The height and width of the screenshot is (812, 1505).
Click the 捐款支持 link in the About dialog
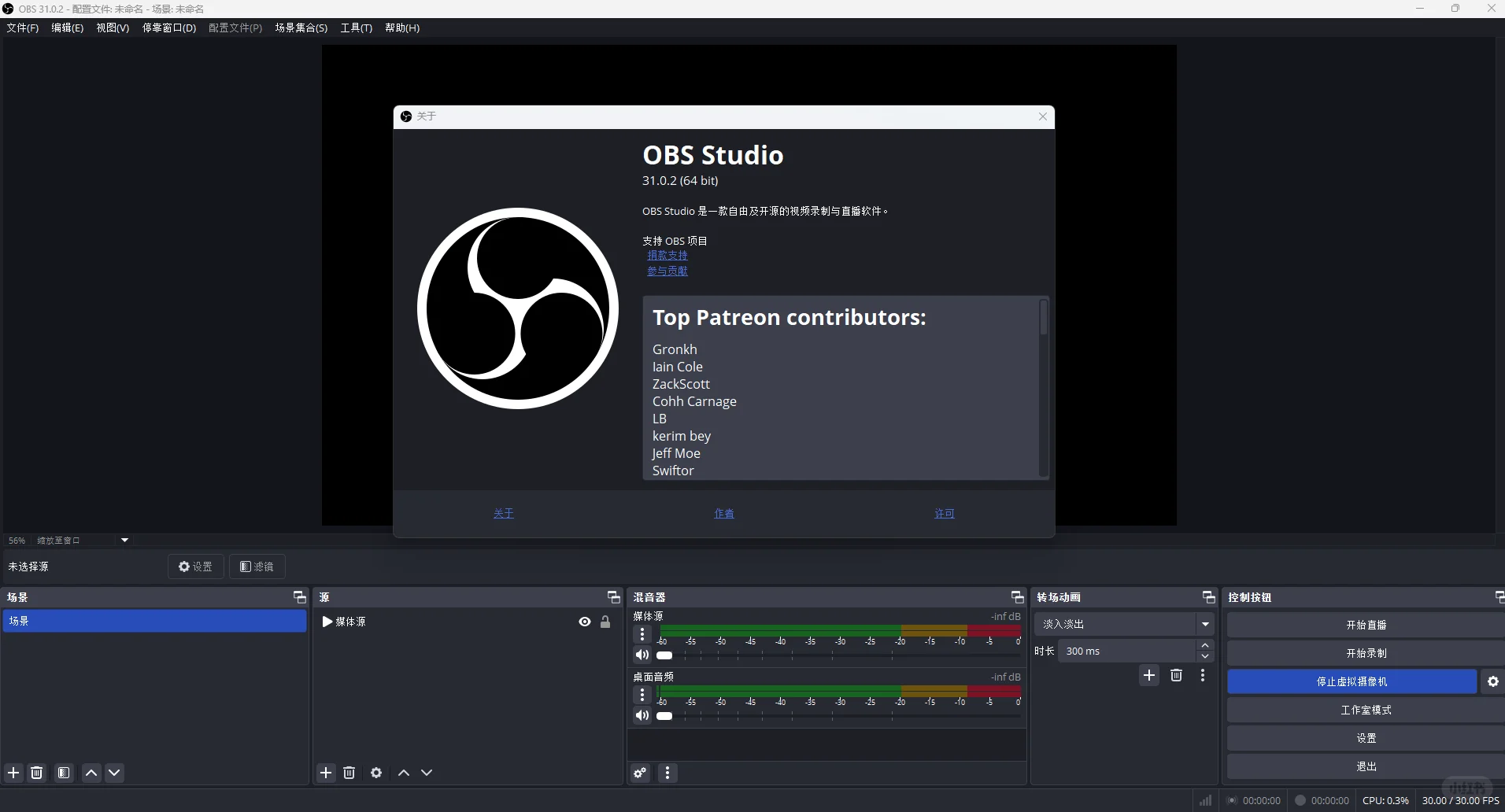pos(667,255)
